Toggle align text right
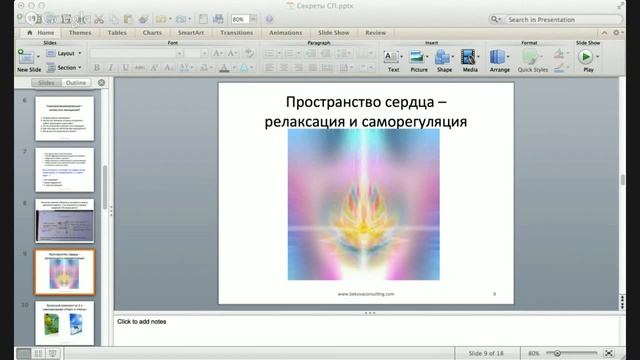The image size is (640, 360). coord(298,68)
